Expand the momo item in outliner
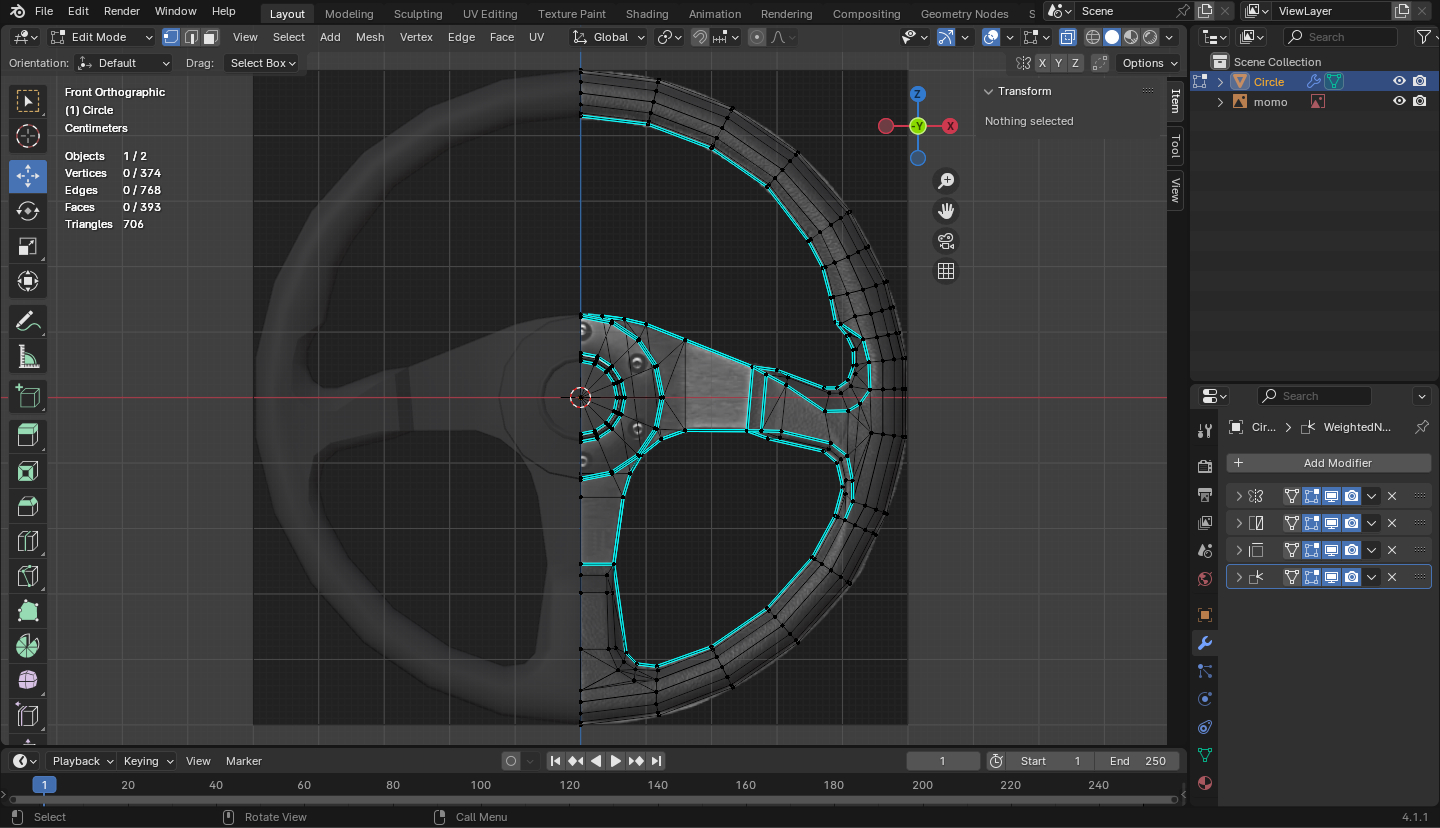Image resolution: width=1440 pixels, height=828 pixels. coord(1220,102)
